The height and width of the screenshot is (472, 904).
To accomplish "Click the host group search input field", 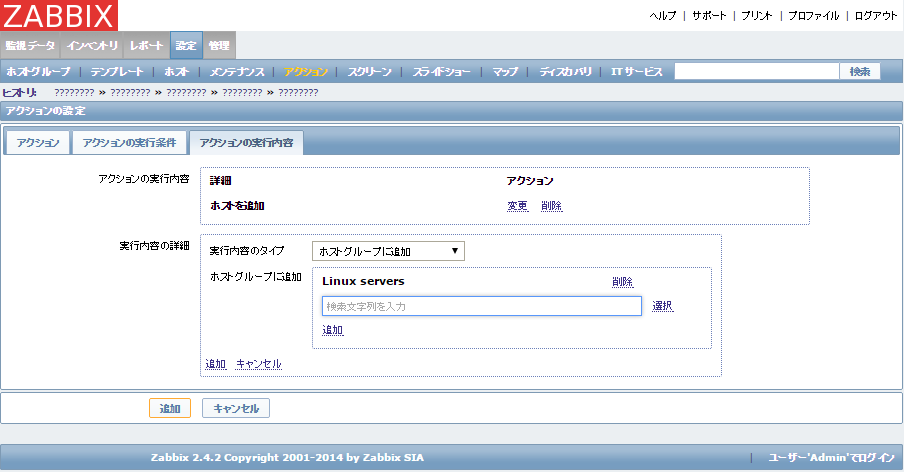I will 480,306.
